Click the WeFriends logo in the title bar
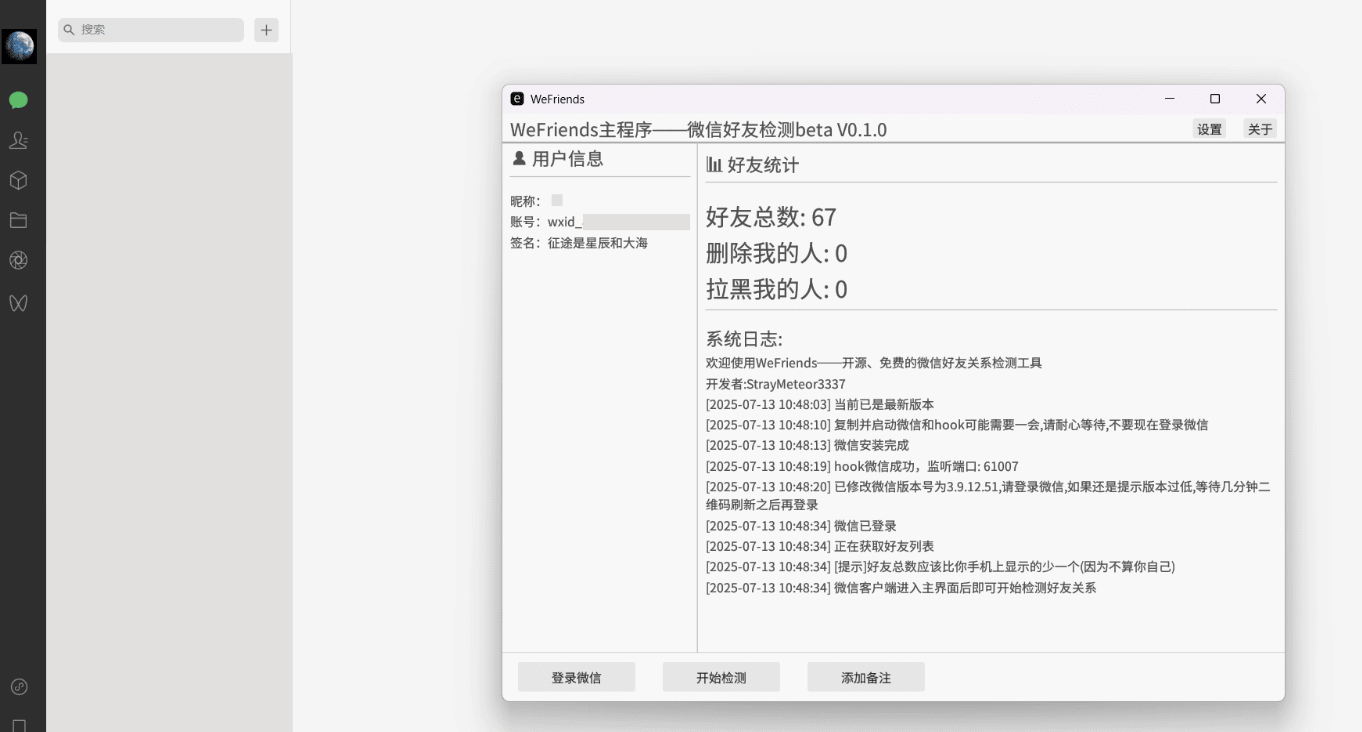 (516, 99)
